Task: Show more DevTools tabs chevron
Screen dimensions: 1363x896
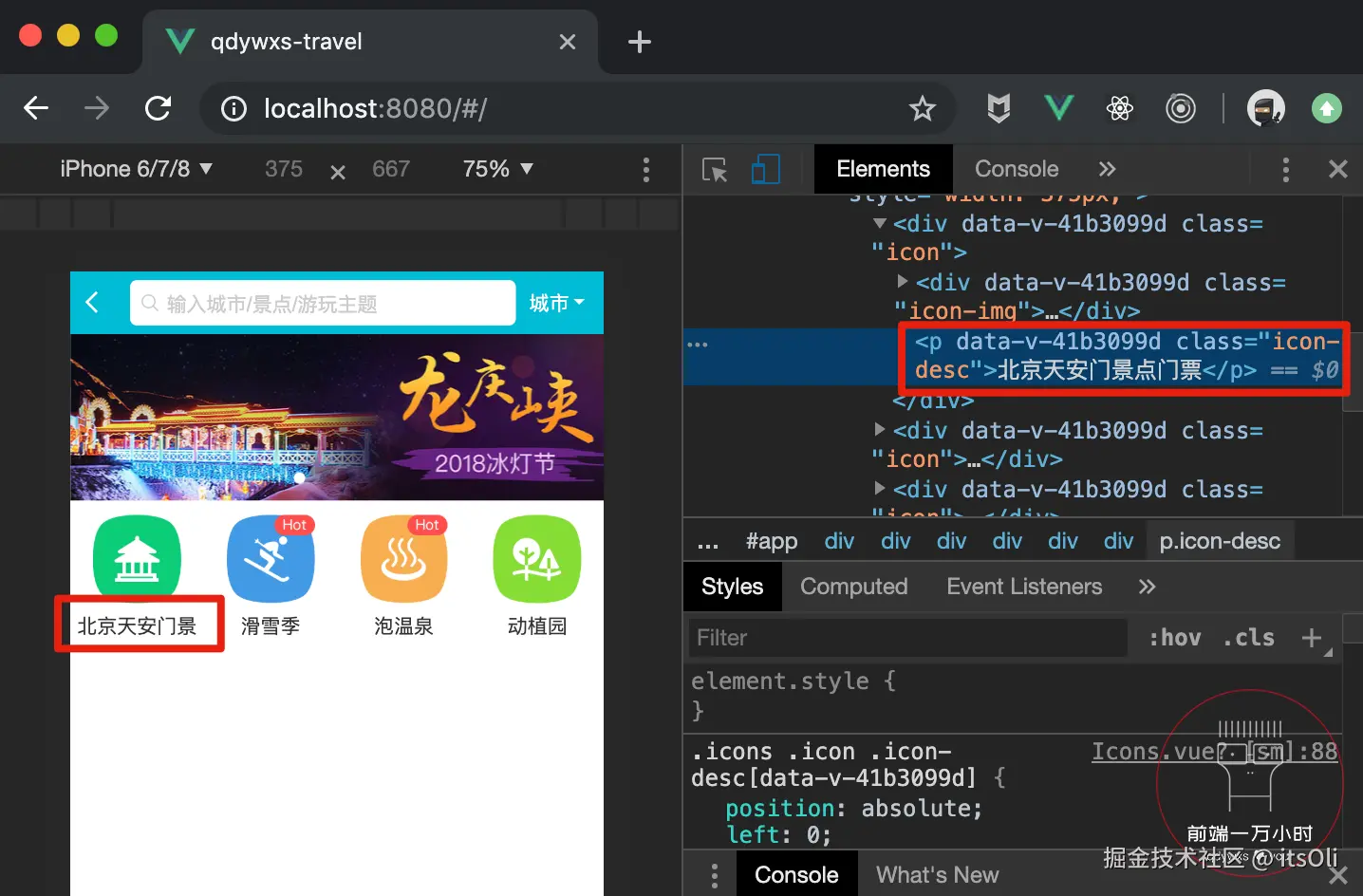Action: pyautogui.click(x=1107, y=169)
